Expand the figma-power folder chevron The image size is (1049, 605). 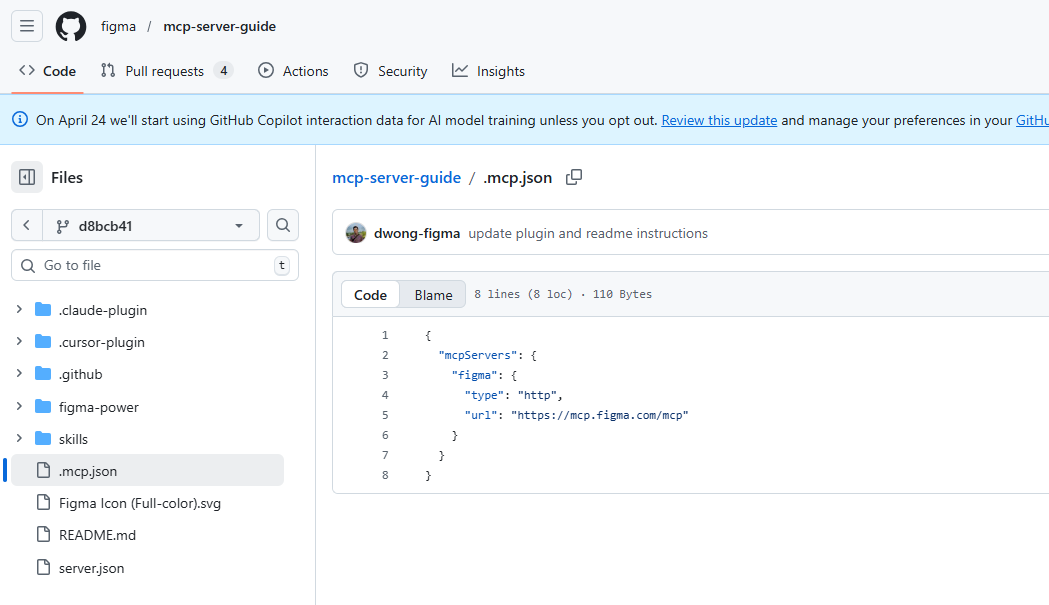click(x=19, y=406)
